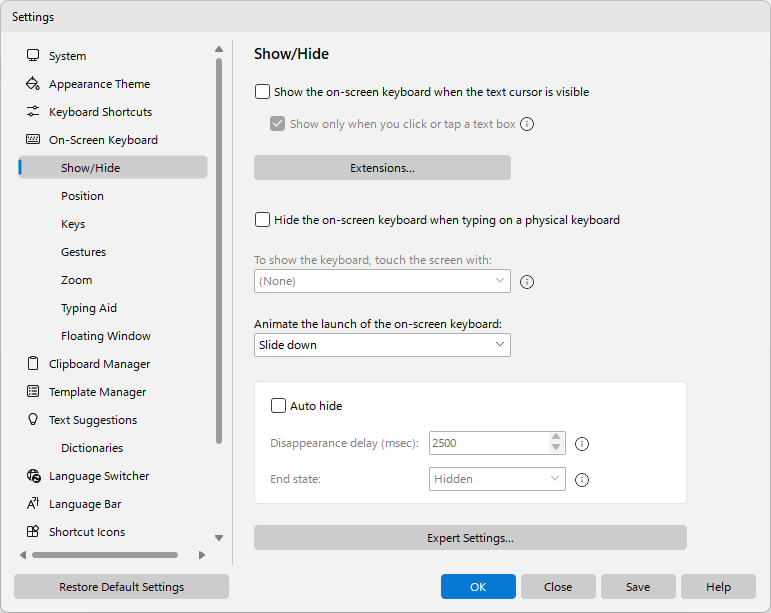The width and height of the screenshot is (771, 613).
Task: Open Language Bar settings
Action: [x=85, y=504]
